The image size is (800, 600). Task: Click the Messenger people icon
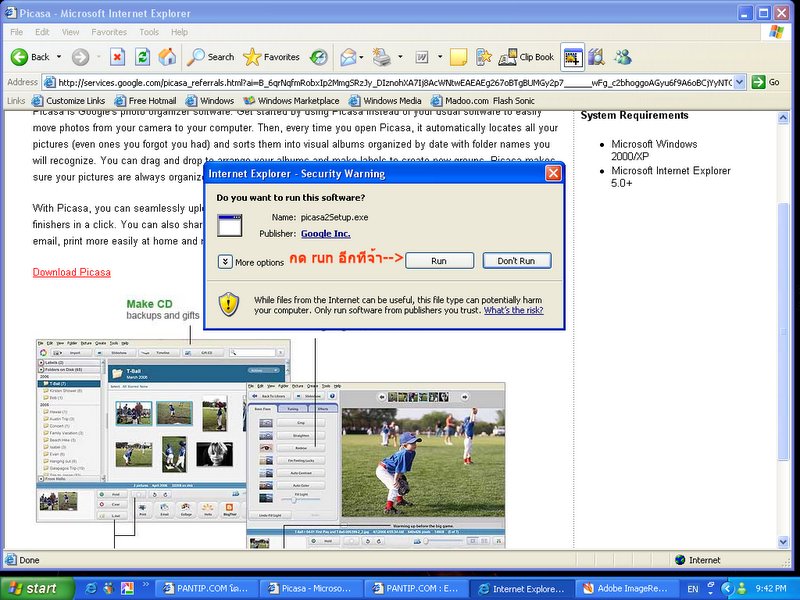622,57
